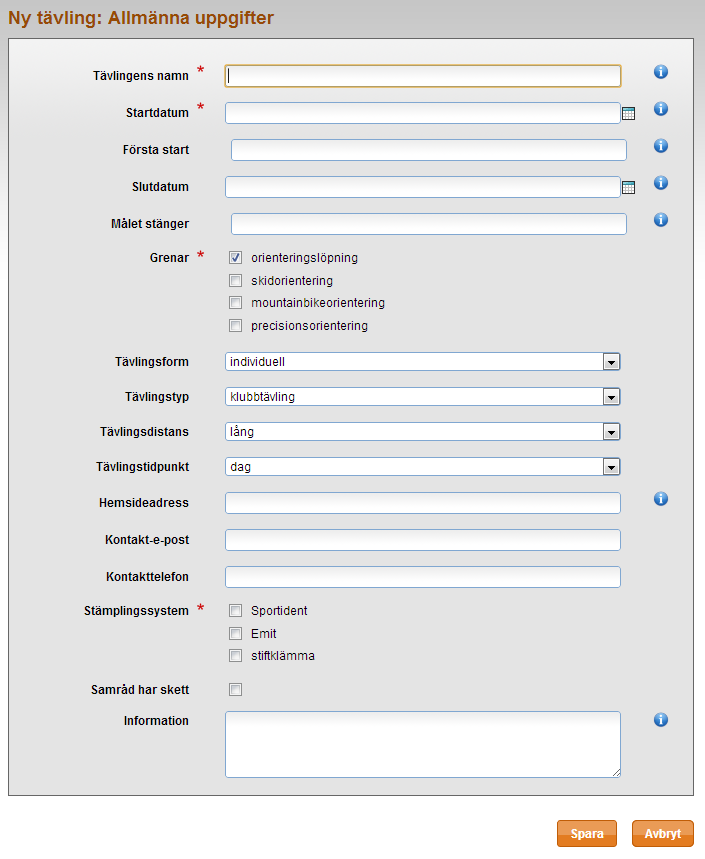Open the calendar picker for Slutdatum
705x859 pixels.
628,187
